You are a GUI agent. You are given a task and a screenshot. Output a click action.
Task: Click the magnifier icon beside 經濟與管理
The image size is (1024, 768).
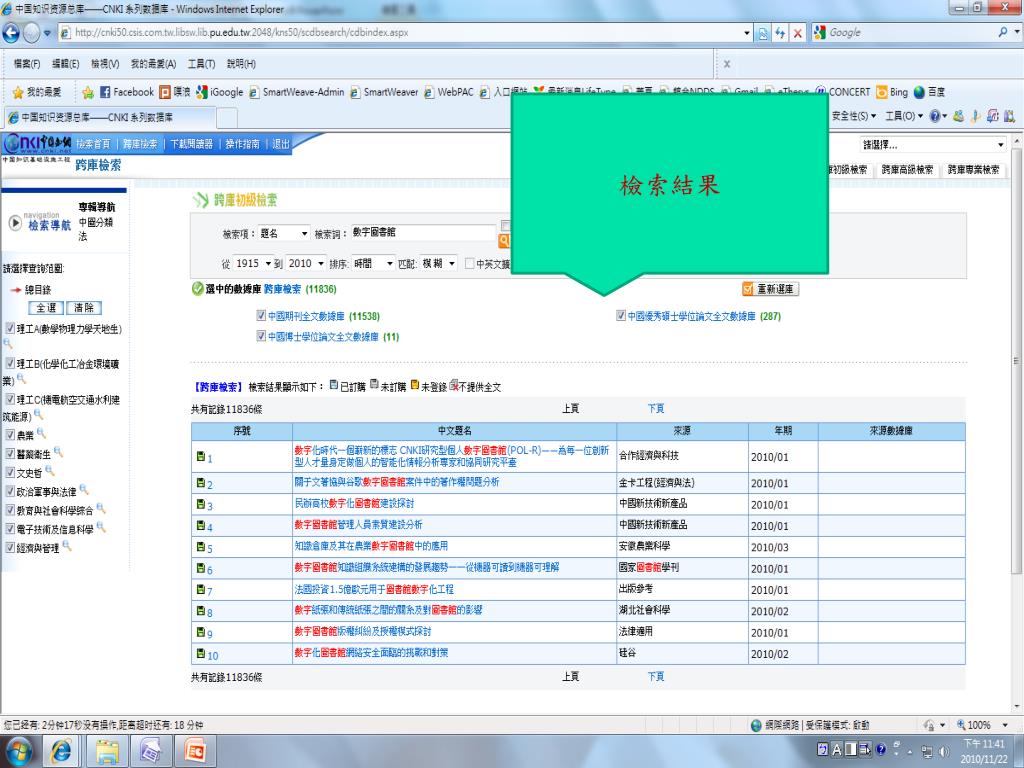click(x=67, y=546)
